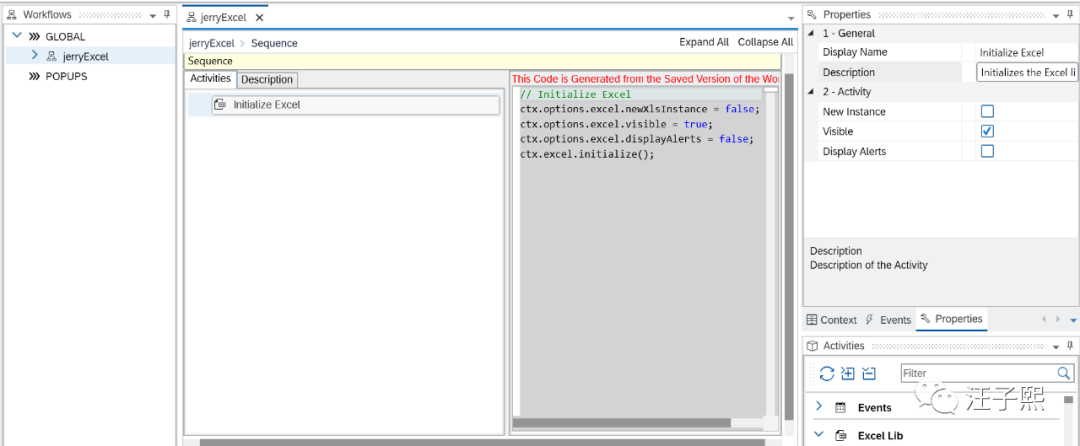
Task: Click the jerryExcel workflow icon in tree
Action: tap(52, 56)
